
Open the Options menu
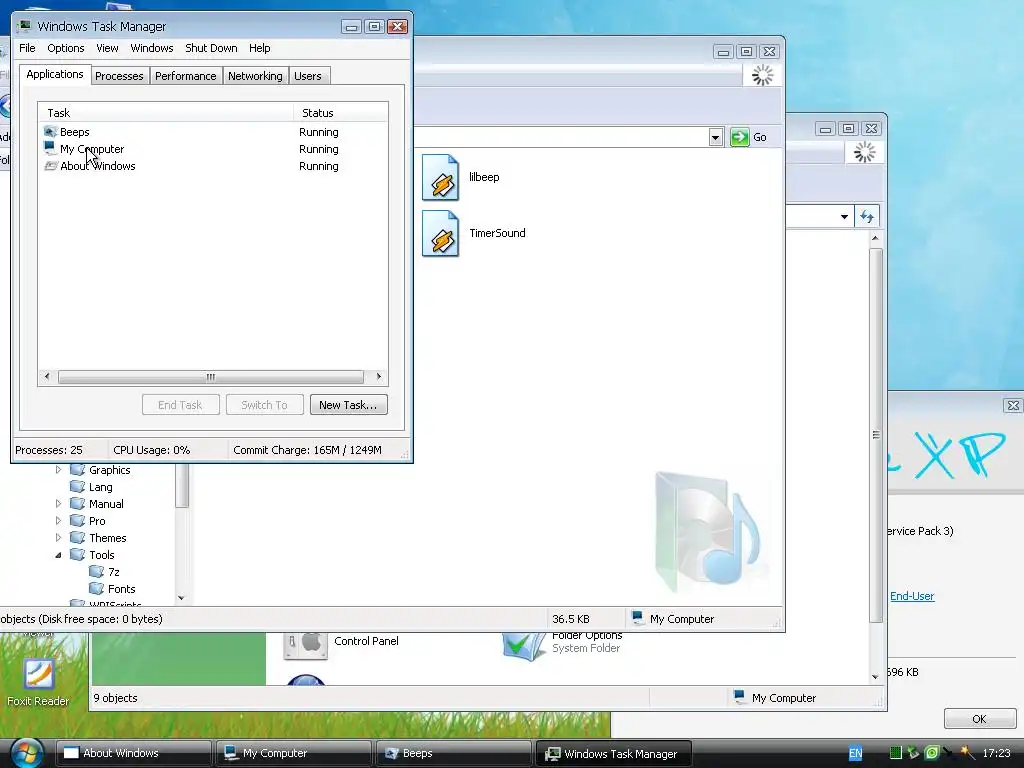point(66,48)
